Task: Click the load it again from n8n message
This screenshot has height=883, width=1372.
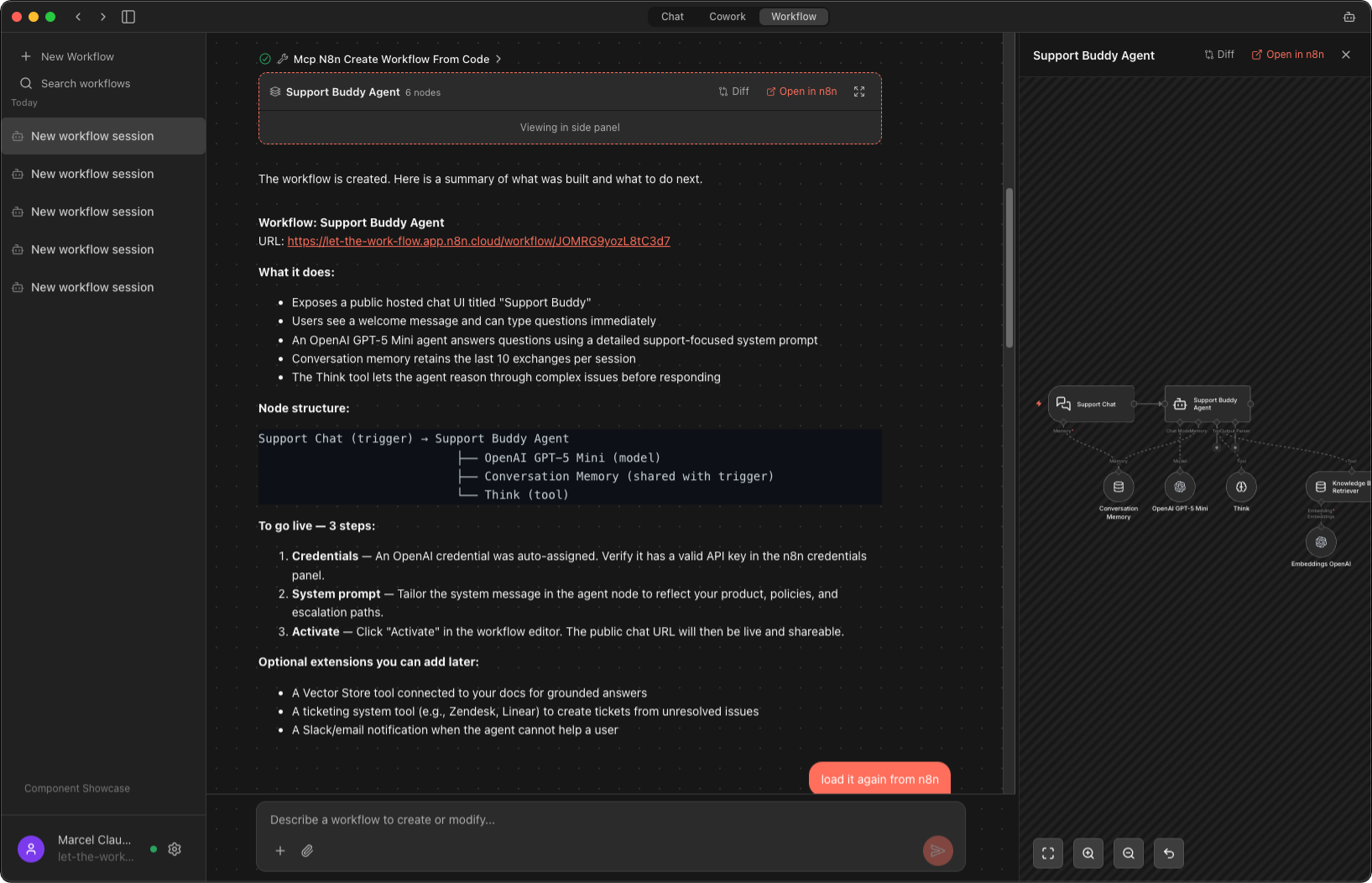Action: click(x=879, y=779)
